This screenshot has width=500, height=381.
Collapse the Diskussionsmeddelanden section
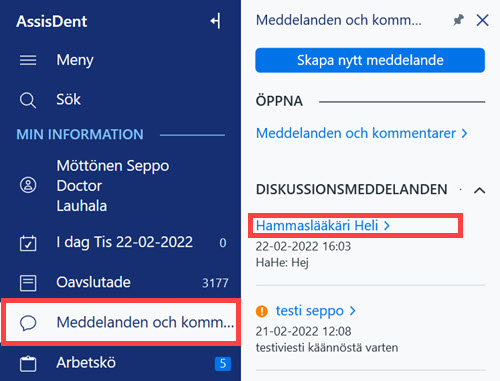pyautogui.click(x=479, y=190)
